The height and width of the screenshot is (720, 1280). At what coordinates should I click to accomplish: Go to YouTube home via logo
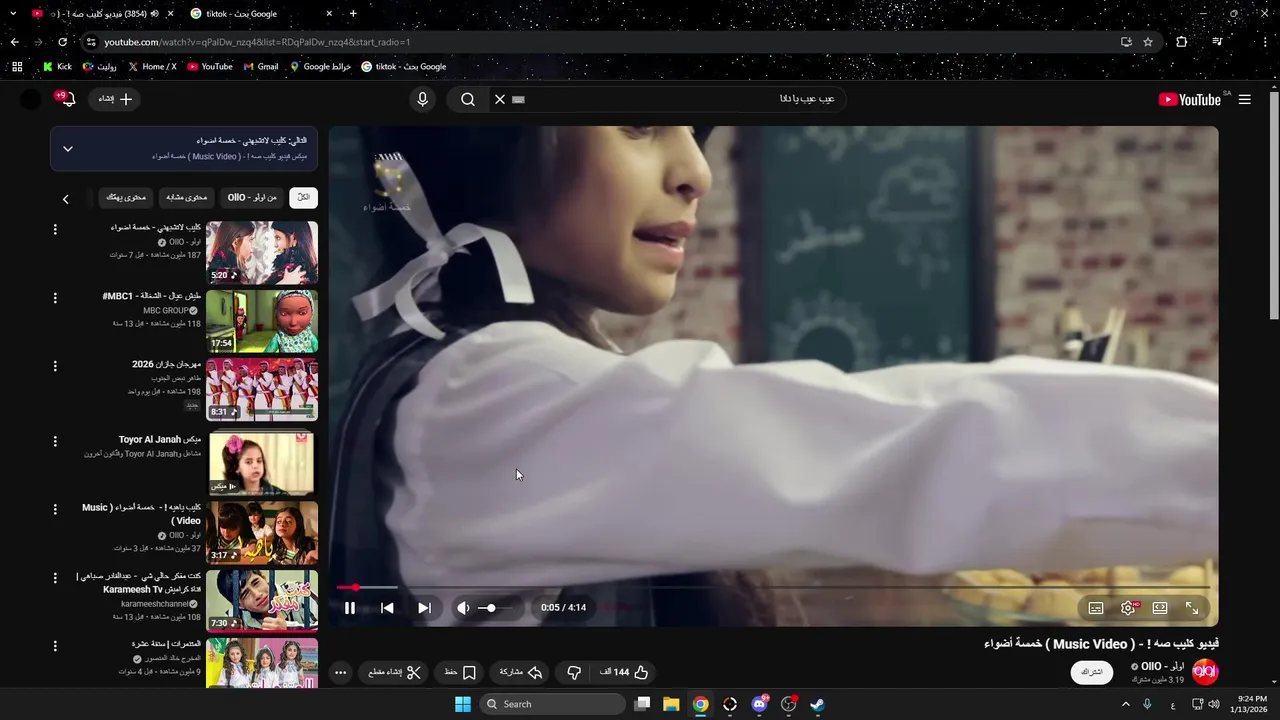(1189, 99)
